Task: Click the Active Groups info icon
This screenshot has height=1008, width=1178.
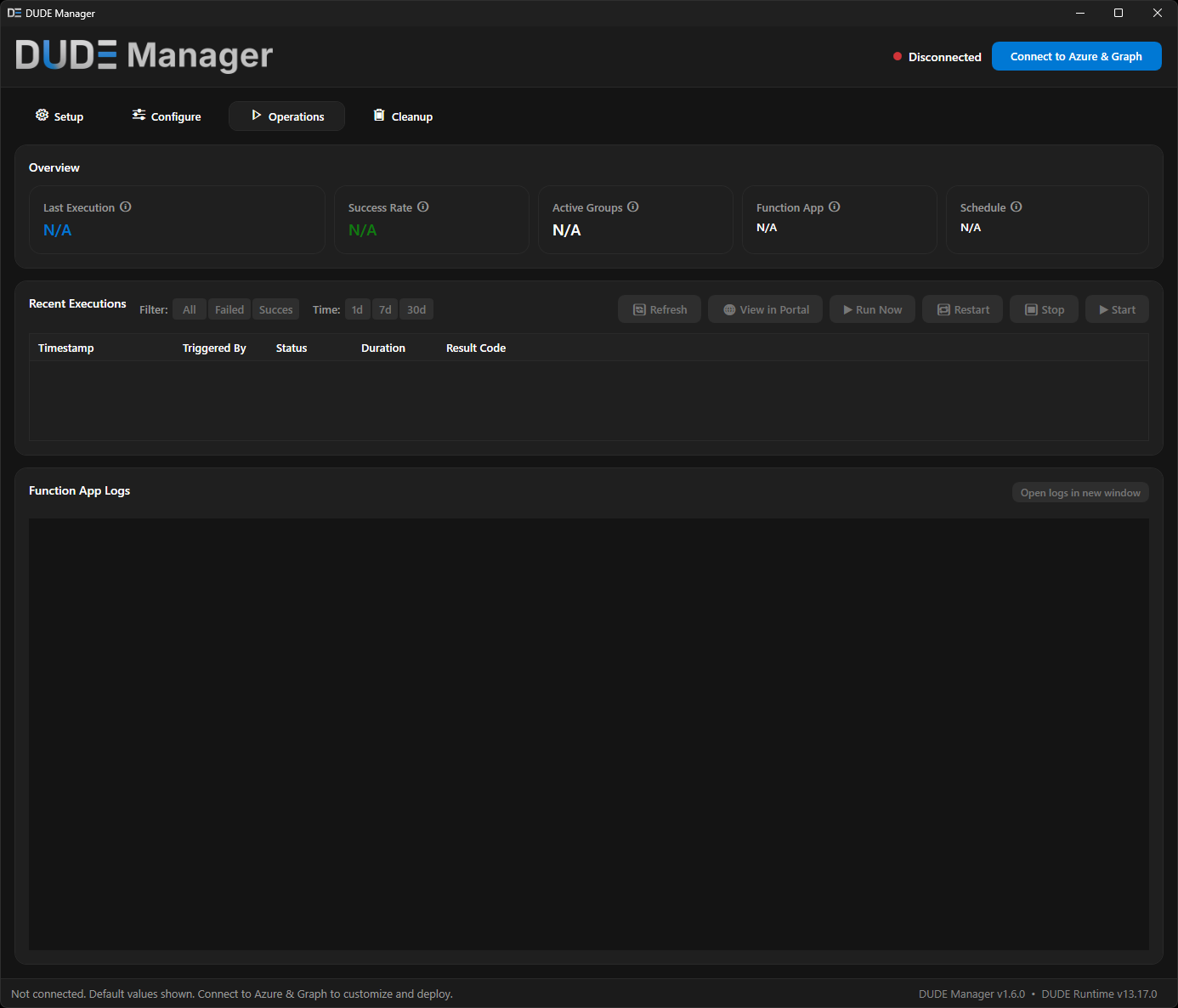Action: click(x=632, y=207)
